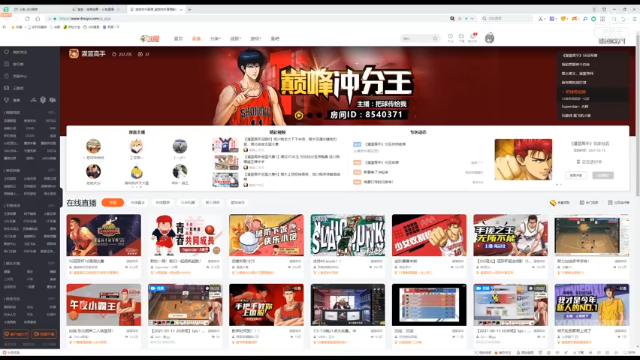Click the orange button at sidebar bottom left
640x360 pixels.
tap(16, 334)
